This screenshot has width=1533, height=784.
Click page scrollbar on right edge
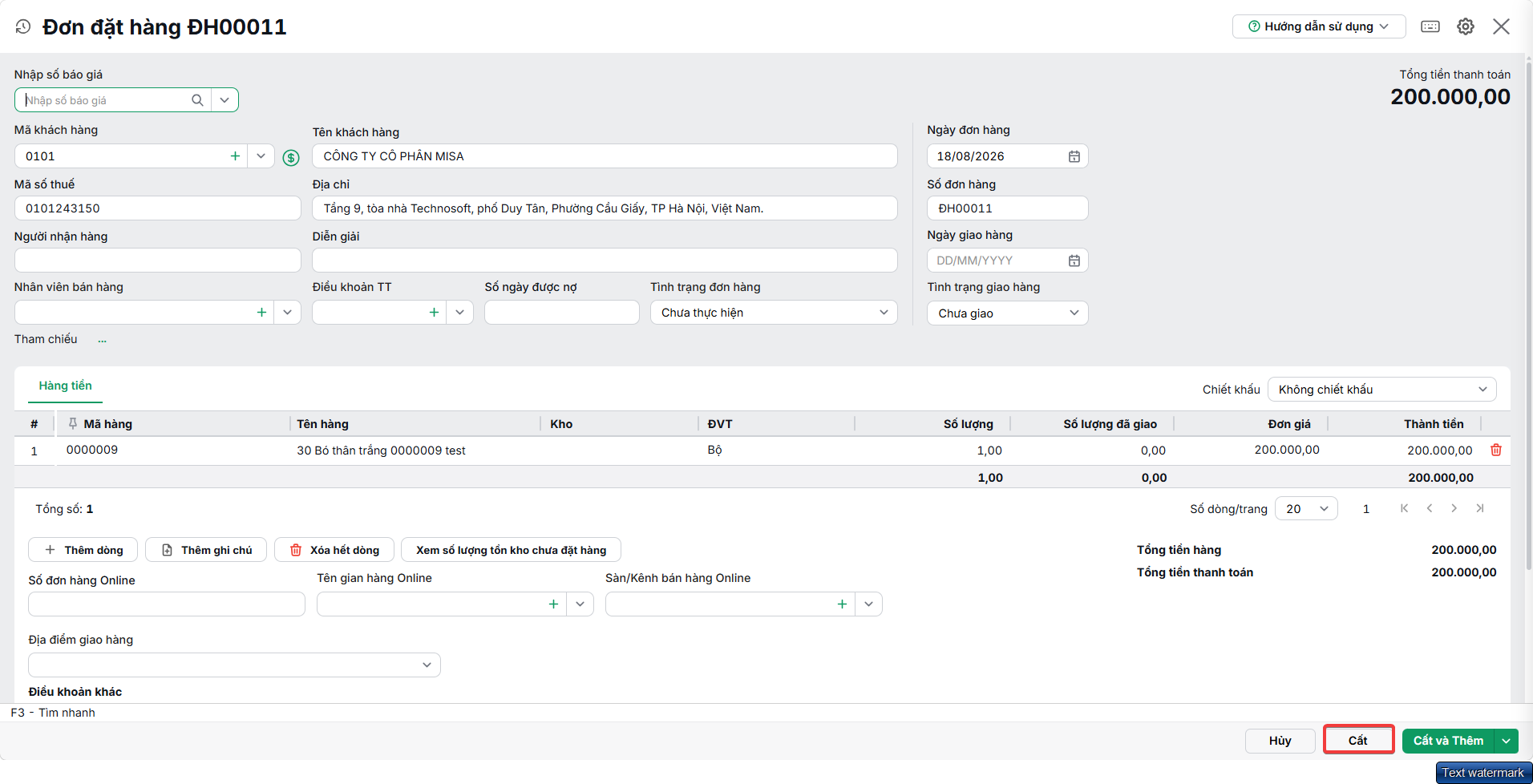1528,317
